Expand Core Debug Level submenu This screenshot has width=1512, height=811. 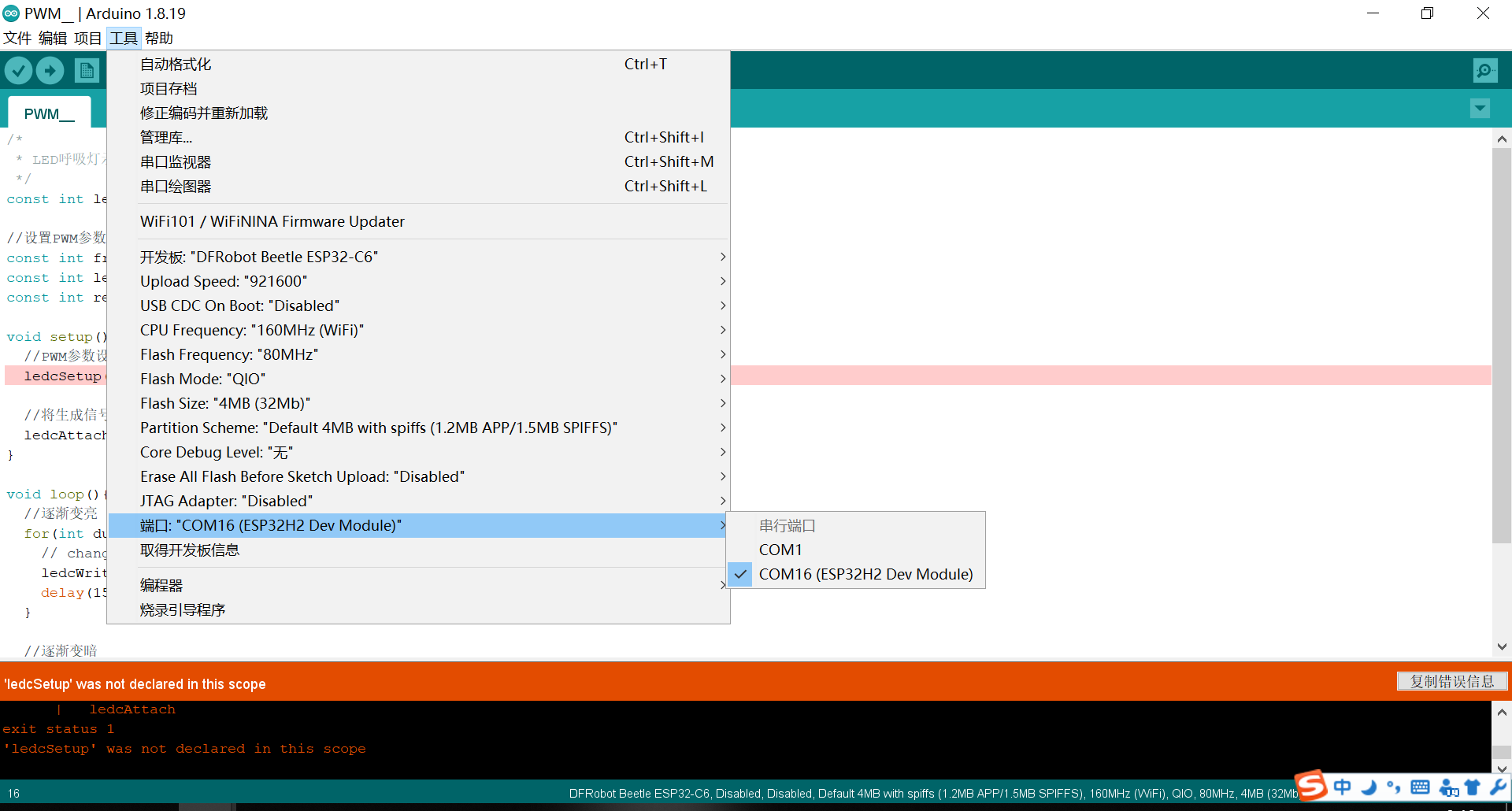pyautogui.click(x=418, y=452)
